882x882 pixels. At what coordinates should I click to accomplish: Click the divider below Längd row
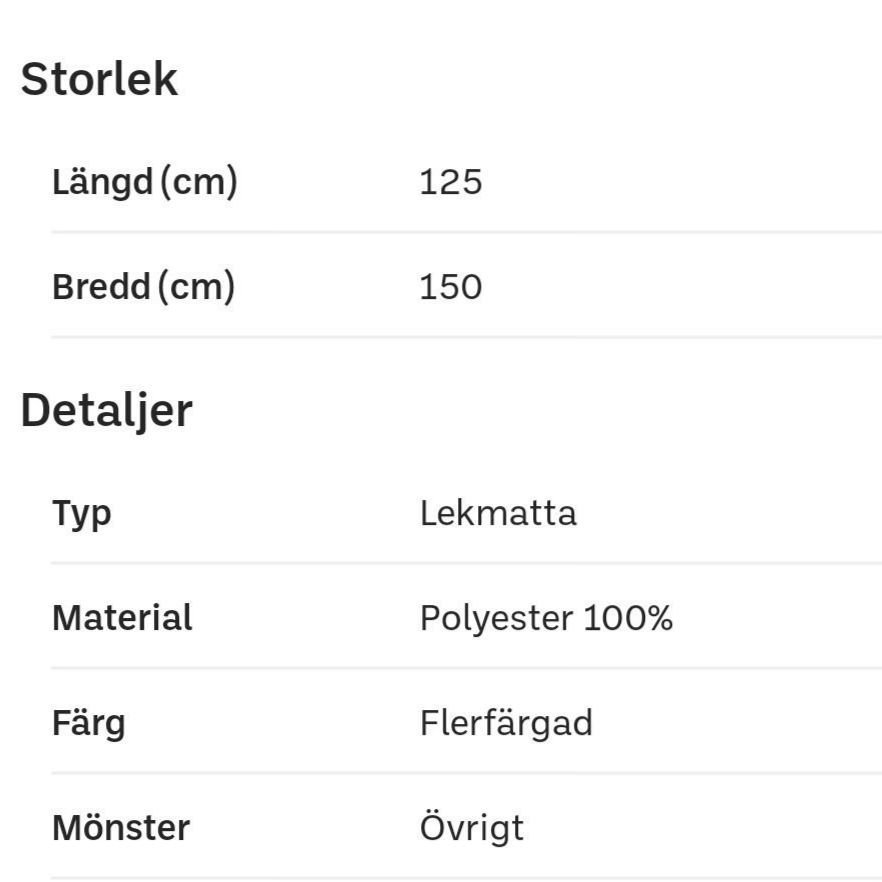466,232
